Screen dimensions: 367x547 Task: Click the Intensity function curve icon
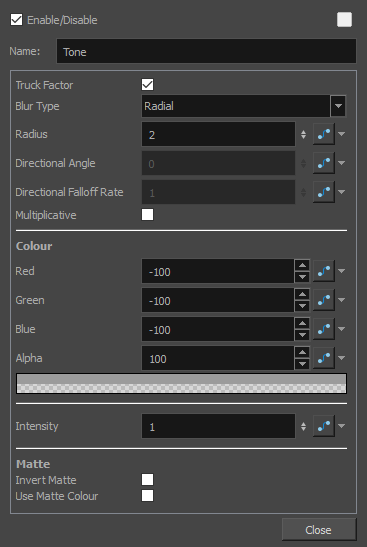tap(324, 426)
